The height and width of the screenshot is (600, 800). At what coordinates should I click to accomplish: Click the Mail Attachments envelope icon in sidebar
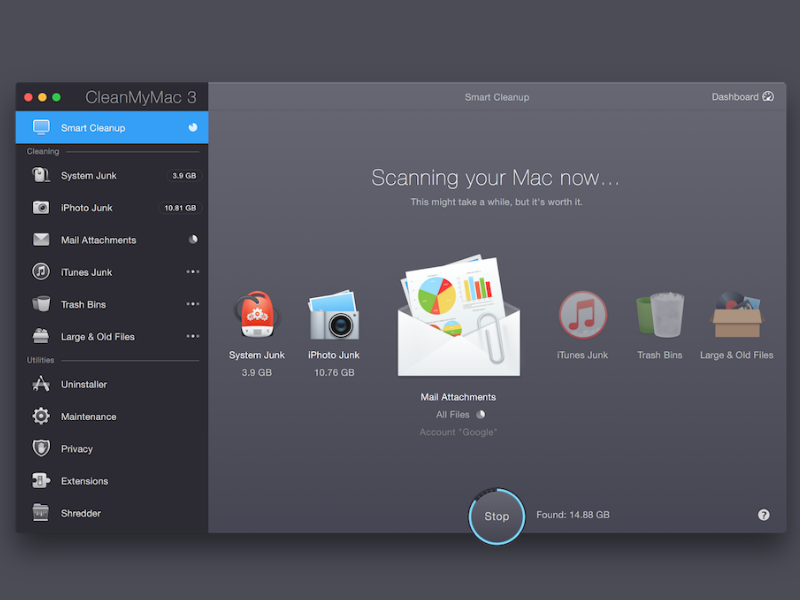(41, 239)
